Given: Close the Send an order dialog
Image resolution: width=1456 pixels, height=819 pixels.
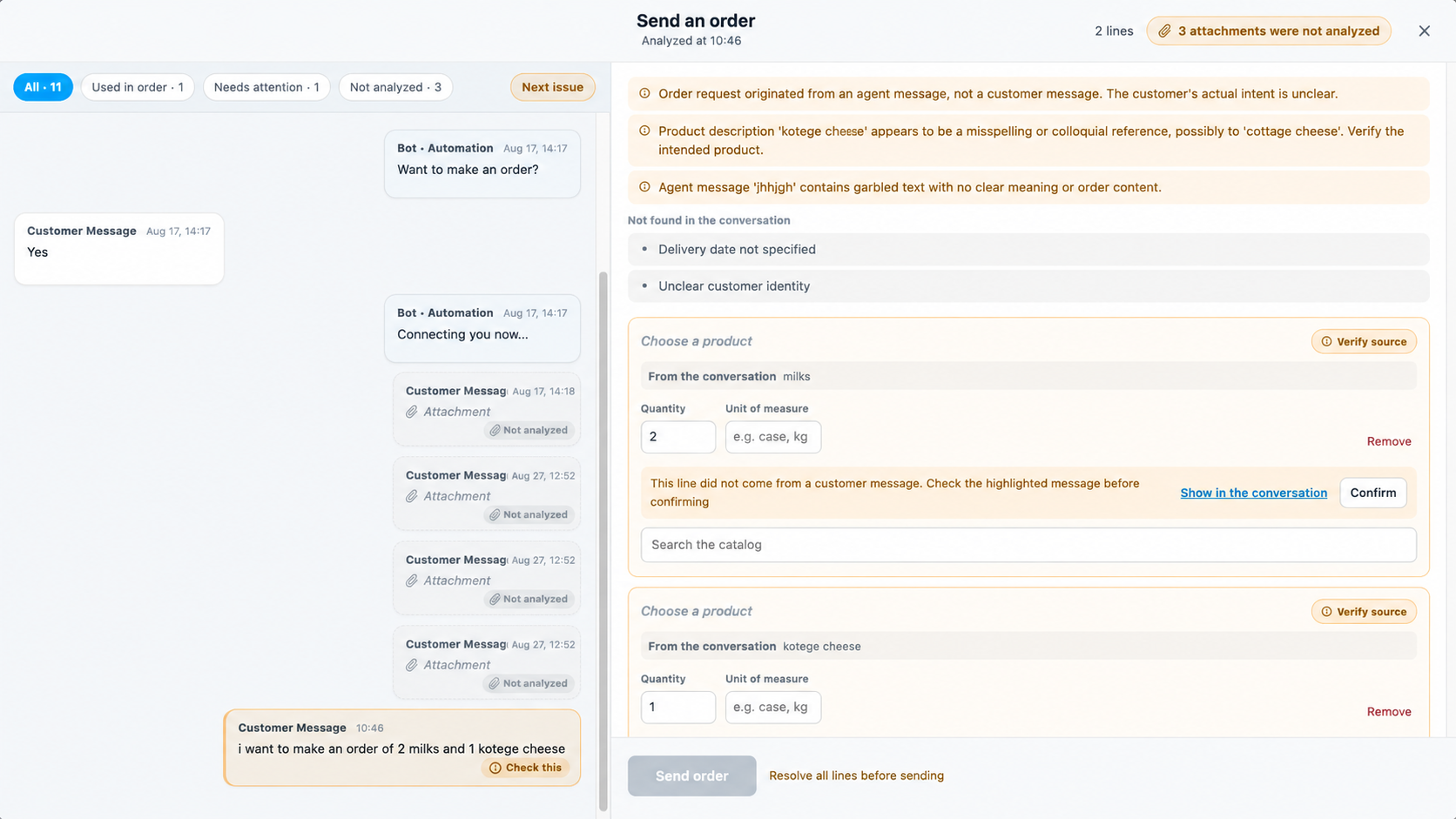Looking at the screenshot, I should 1424,30.
